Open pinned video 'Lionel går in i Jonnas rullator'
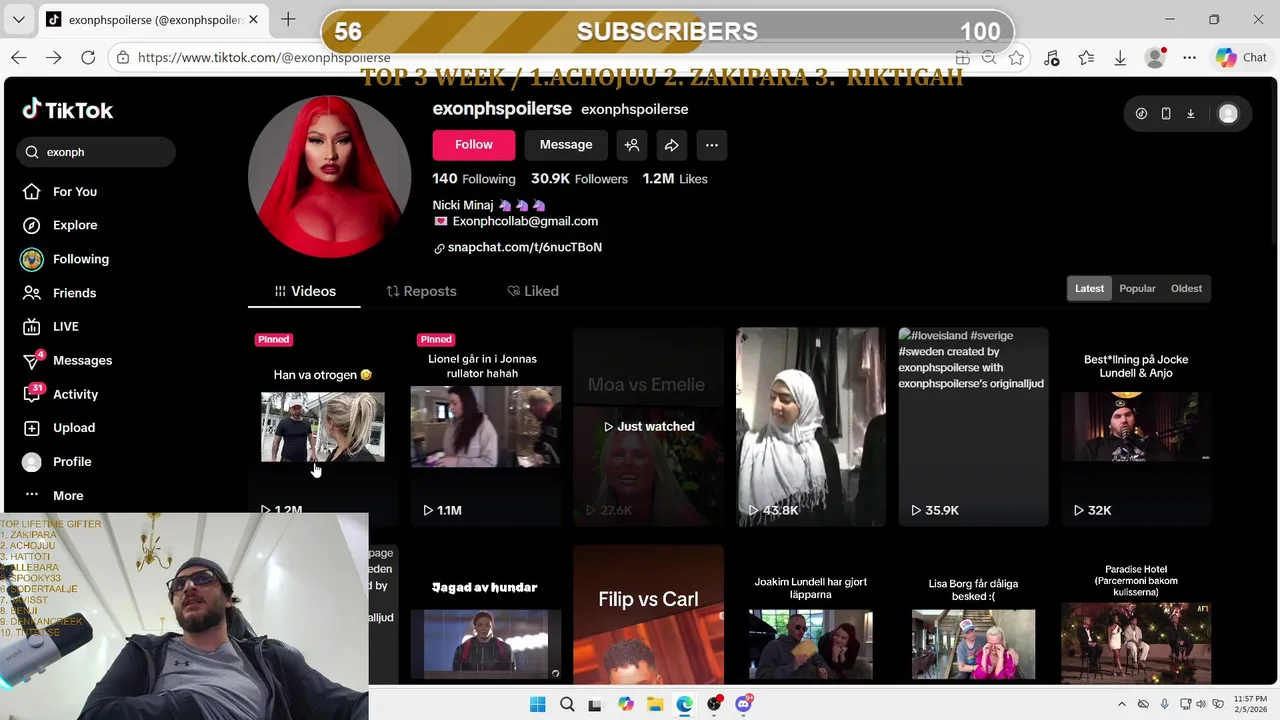1280x720 pixels. click(x=485, y=426)
